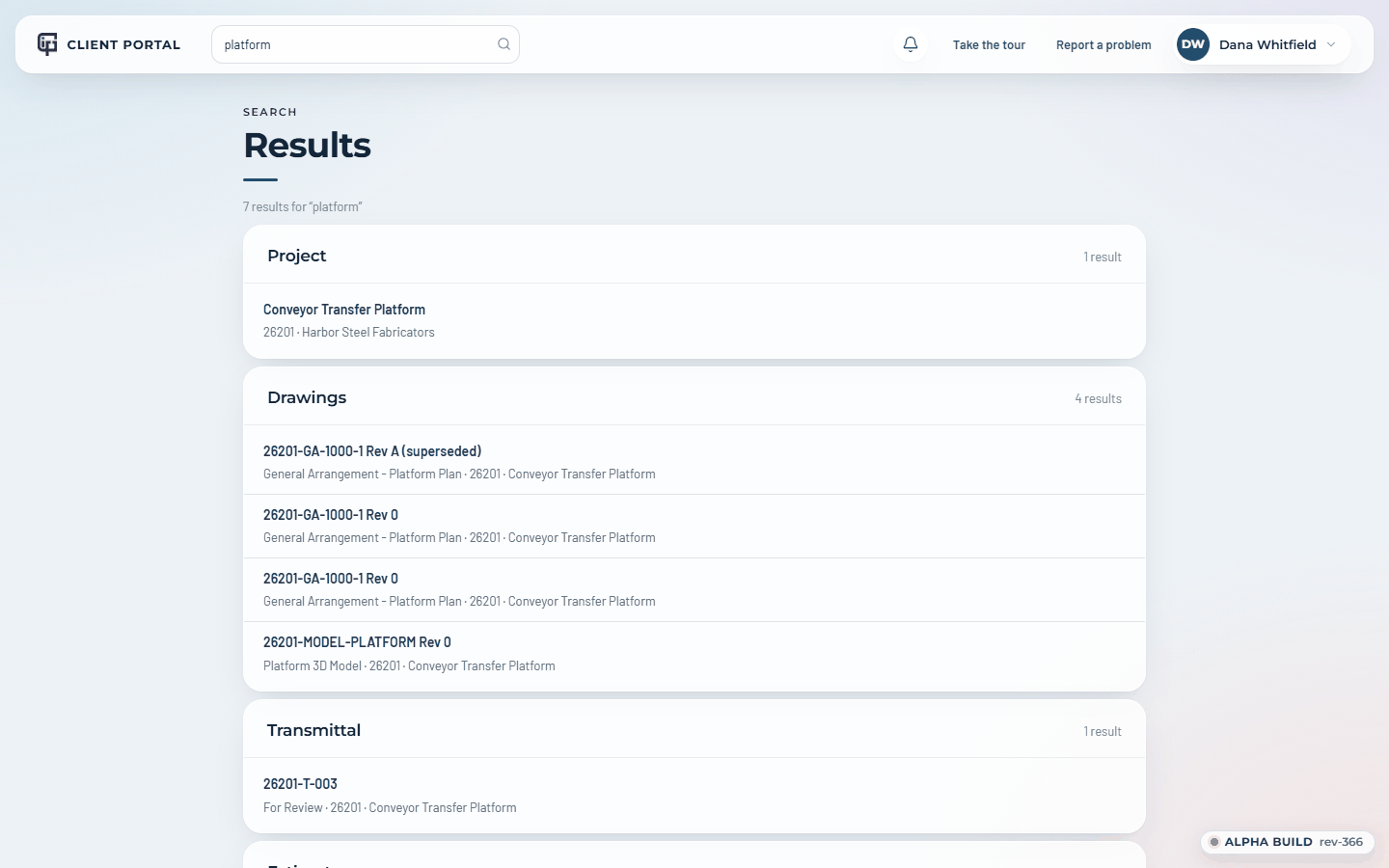Screen dimensions: 1389x868
Task: Start Take the tour
Action: (989, 45)
